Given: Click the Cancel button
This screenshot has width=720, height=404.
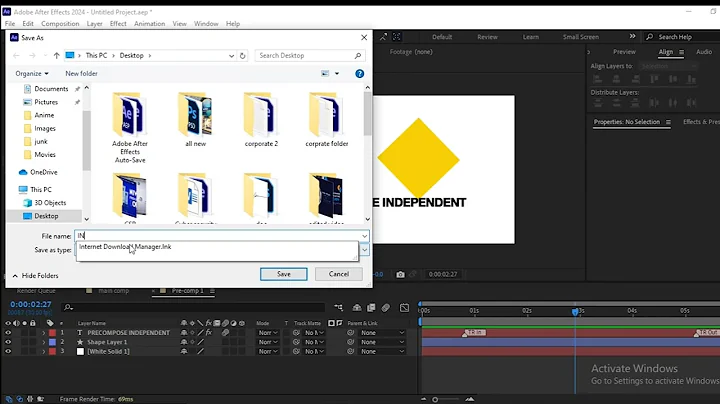Looking at the screenshot, I should pyautogui.click(x=339, y=274).
